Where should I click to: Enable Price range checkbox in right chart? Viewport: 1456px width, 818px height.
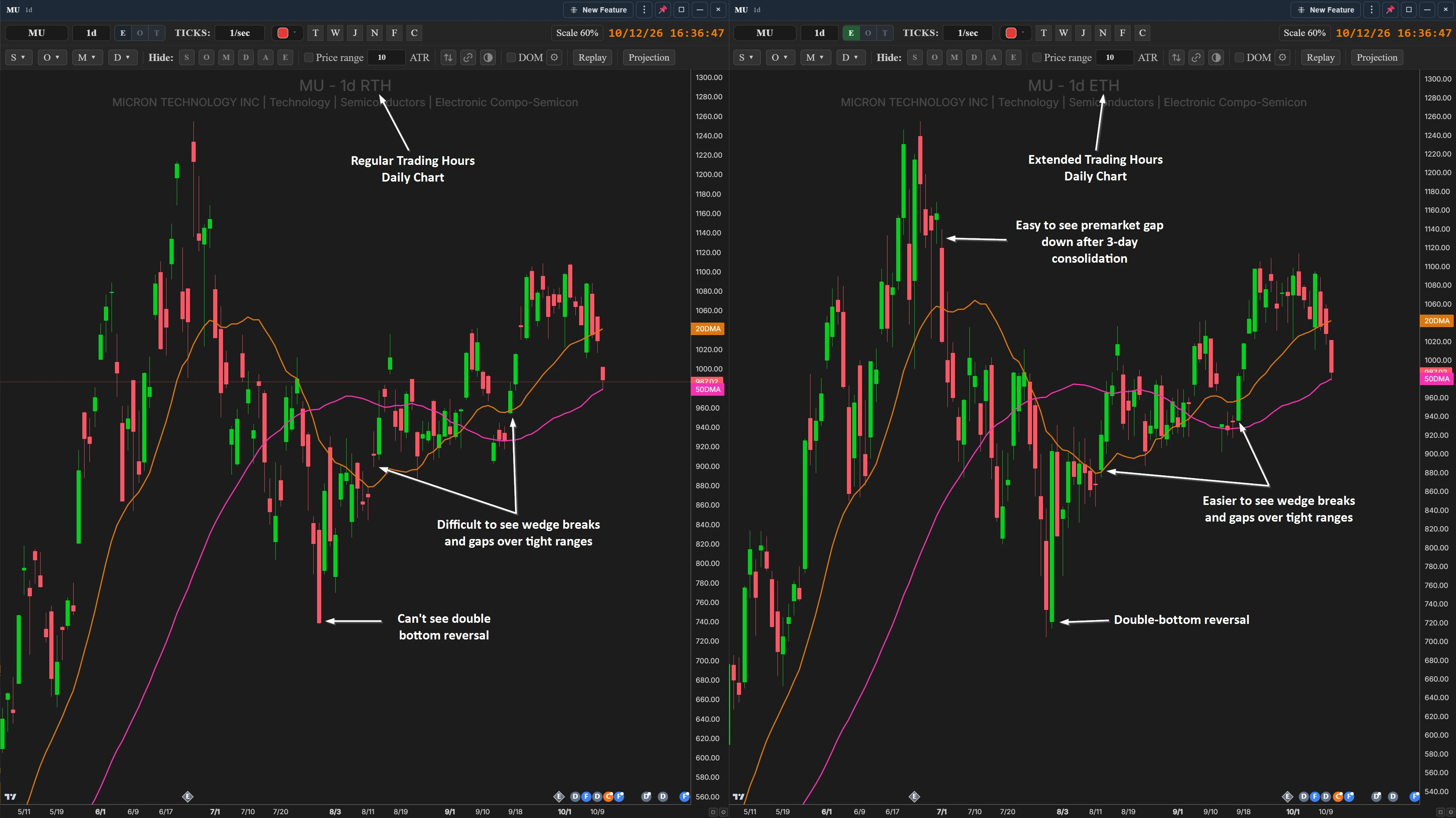click(x=1037, y=58)
